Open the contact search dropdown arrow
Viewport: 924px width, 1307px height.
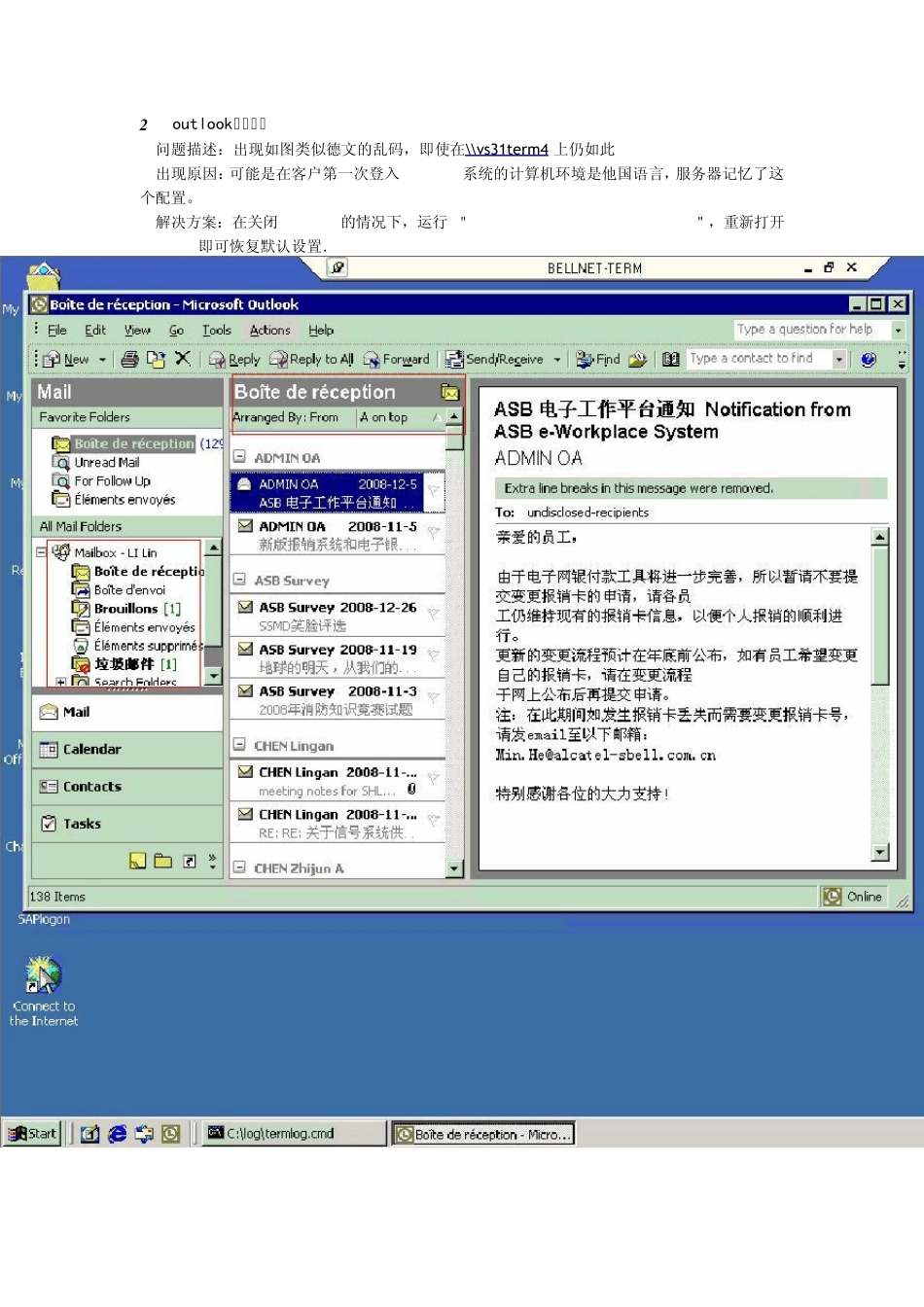point(838,359)
